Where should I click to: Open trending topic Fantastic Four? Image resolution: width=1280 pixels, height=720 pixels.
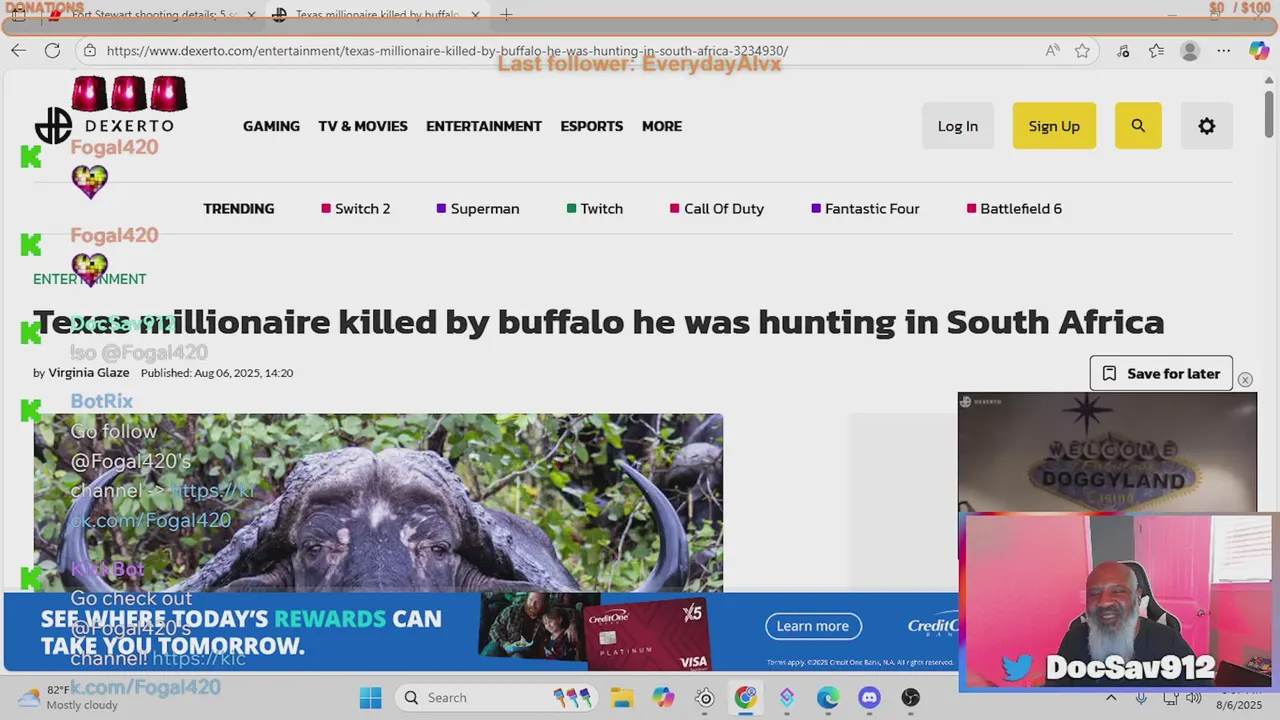(x=865, y=209)
